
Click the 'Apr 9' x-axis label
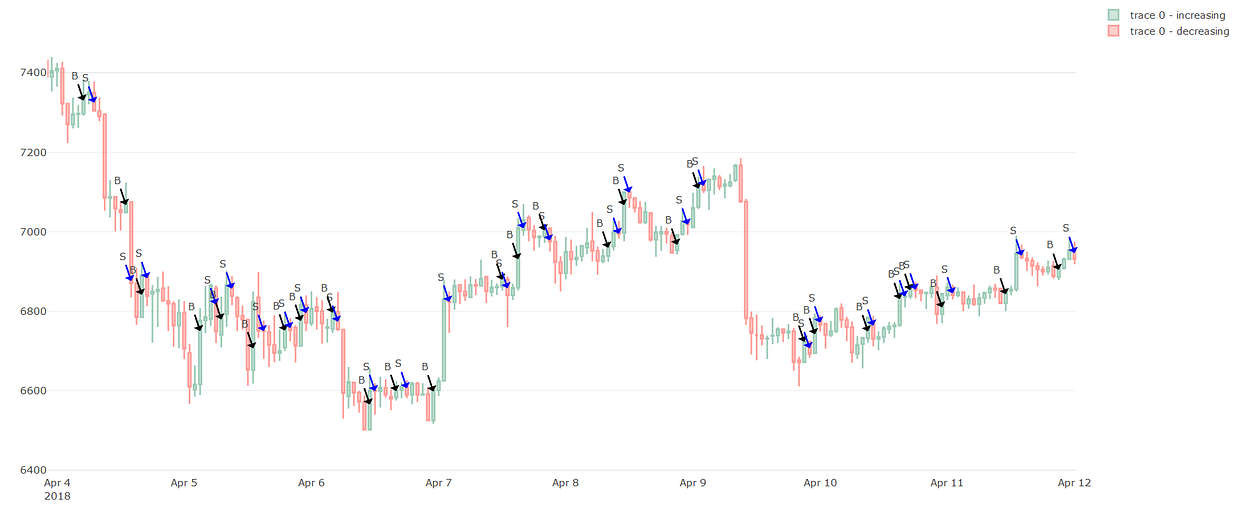692,483
